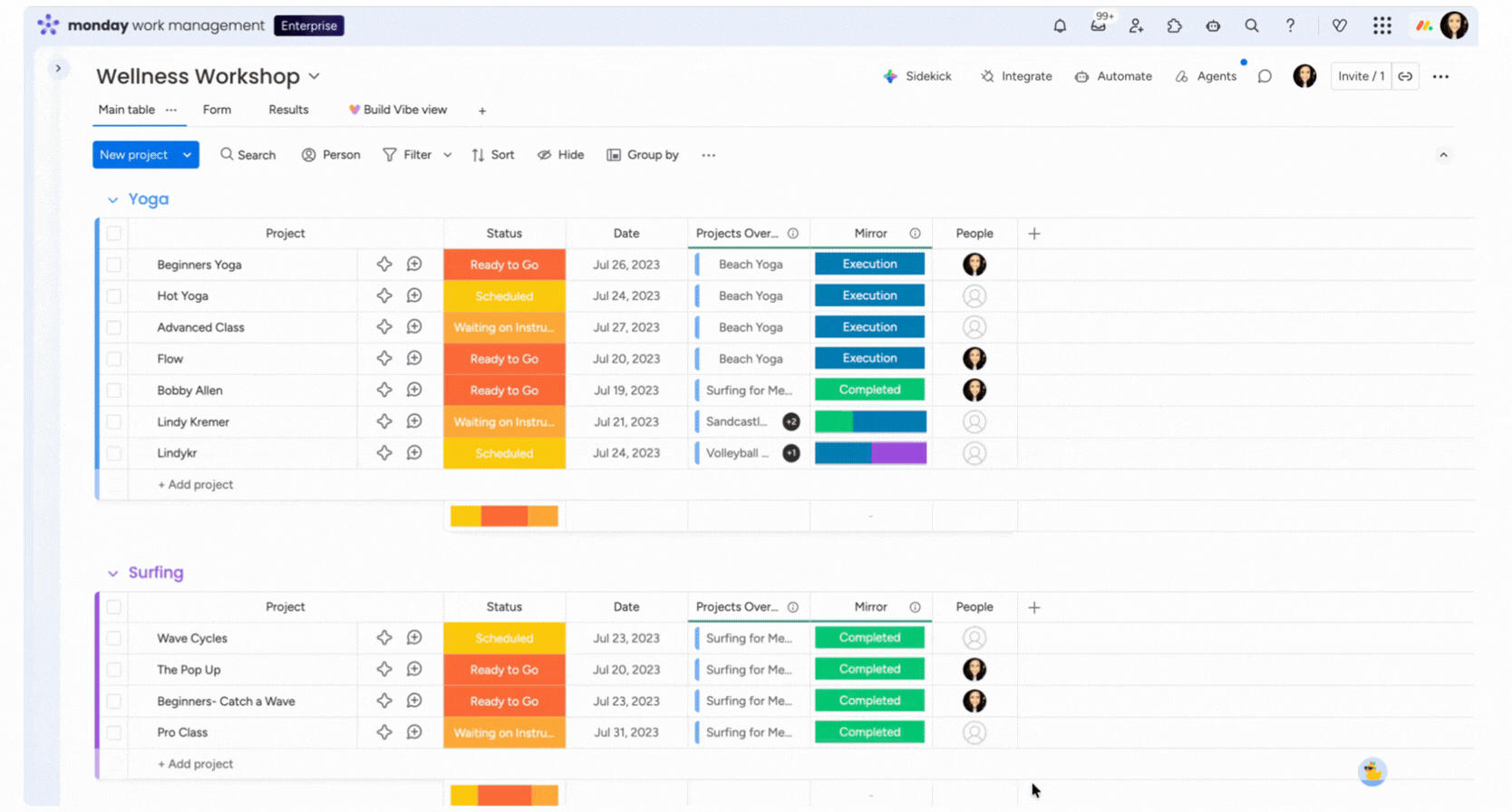Add a new column to Yoga table
Viewport: 1512px width, 812px height.
tap(1034, 234)
